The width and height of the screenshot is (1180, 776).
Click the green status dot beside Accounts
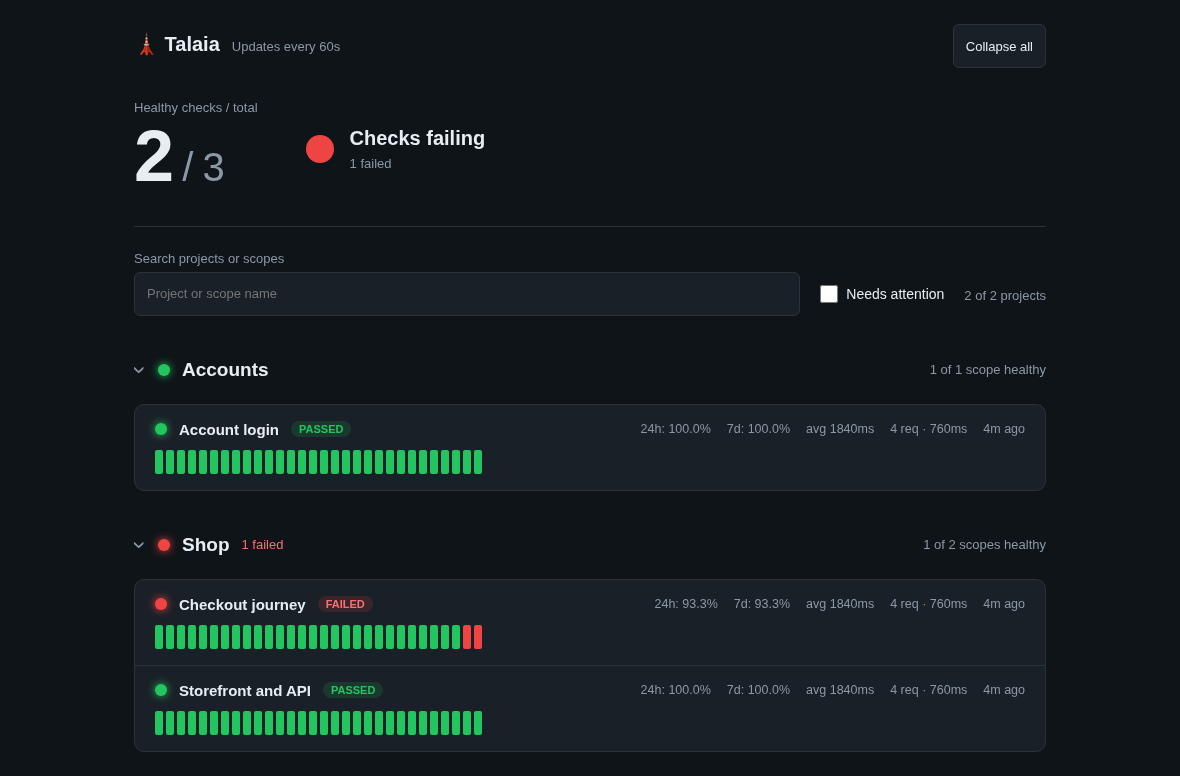[x=164, y=370]
